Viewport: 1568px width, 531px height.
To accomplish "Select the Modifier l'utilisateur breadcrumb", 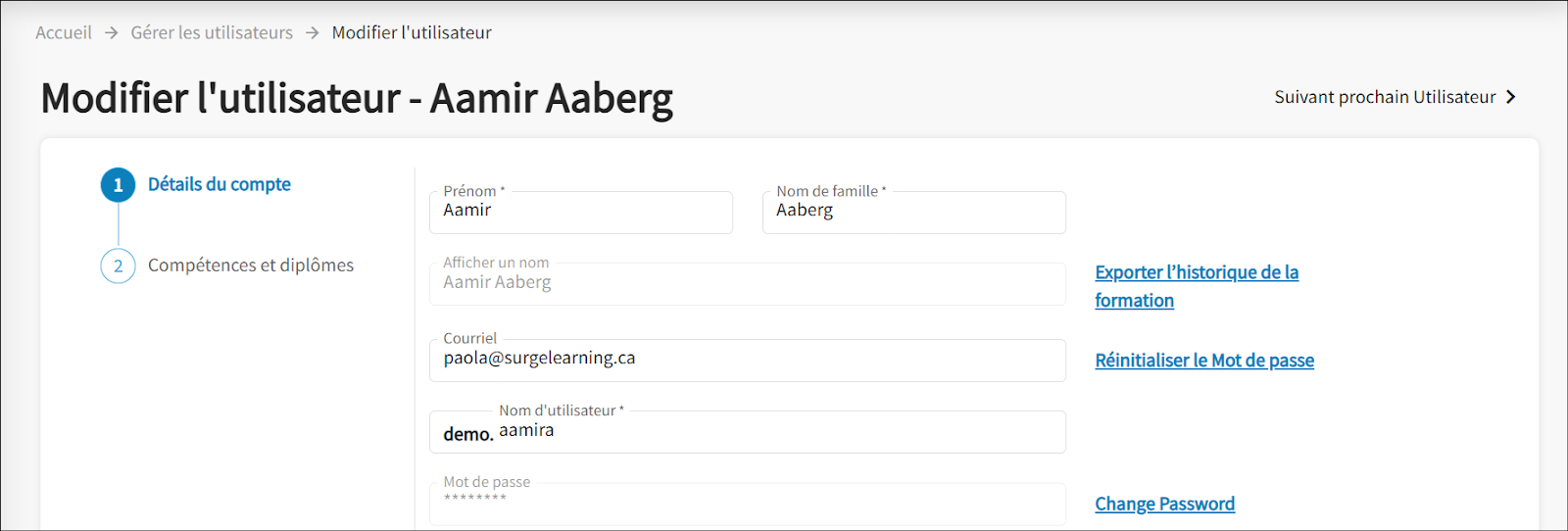I will click(412, 32).
